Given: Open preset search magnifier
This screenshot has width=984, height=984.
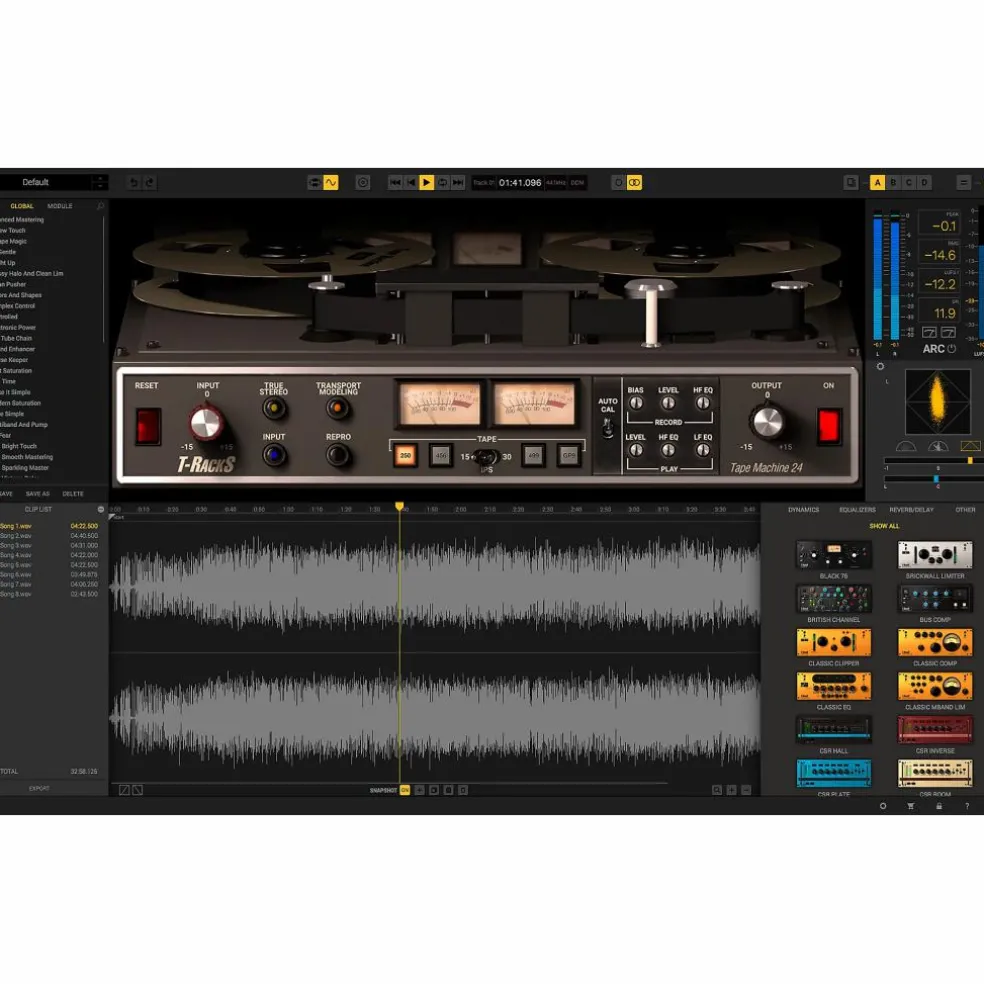Looking at the screenshot, I should click(100, 206).
